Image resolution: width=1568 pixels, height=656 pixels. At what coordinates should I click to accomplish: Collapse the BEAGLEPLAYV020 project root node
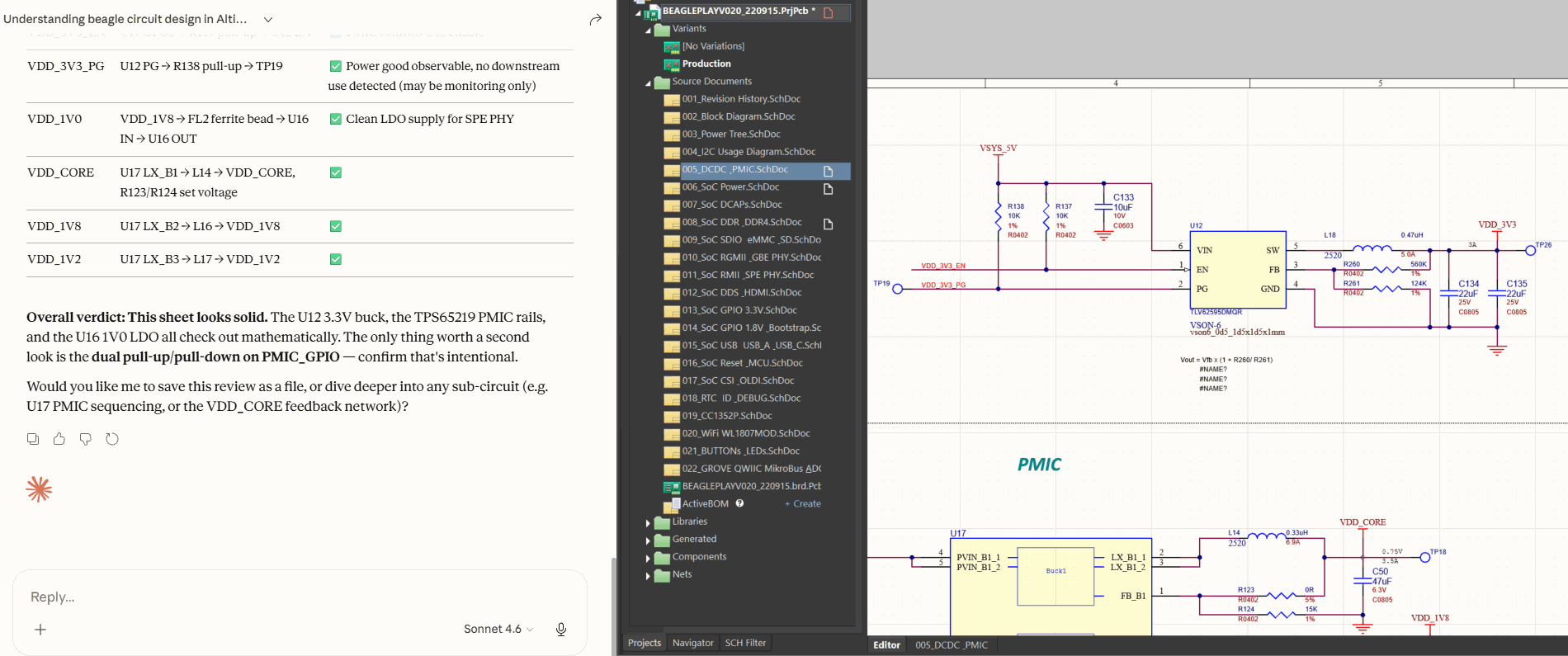click(x=638, y=12)
